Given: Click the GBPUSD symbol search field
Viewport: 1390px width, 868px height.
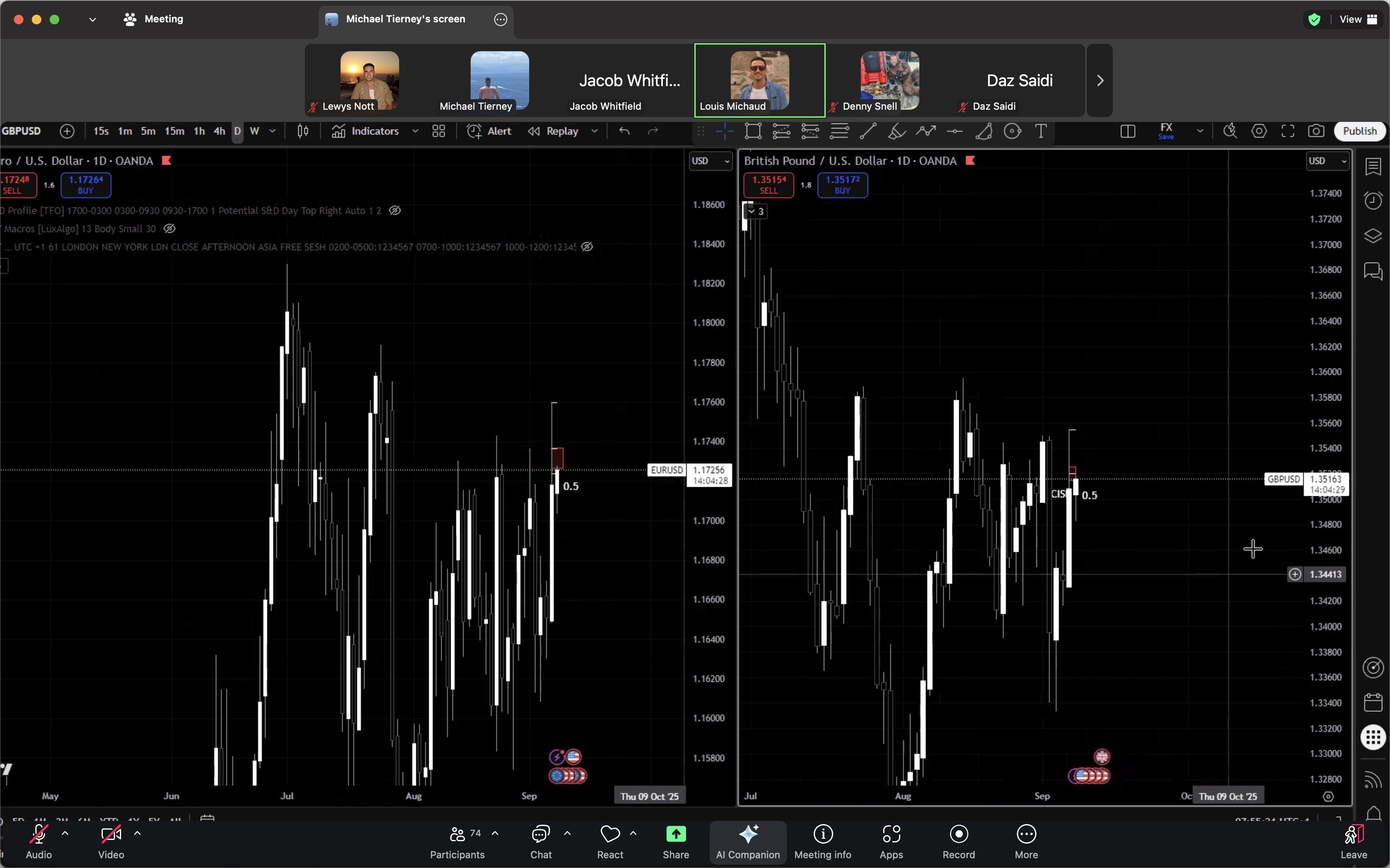Looking at the screenshot, I should [x=21, y=132].
